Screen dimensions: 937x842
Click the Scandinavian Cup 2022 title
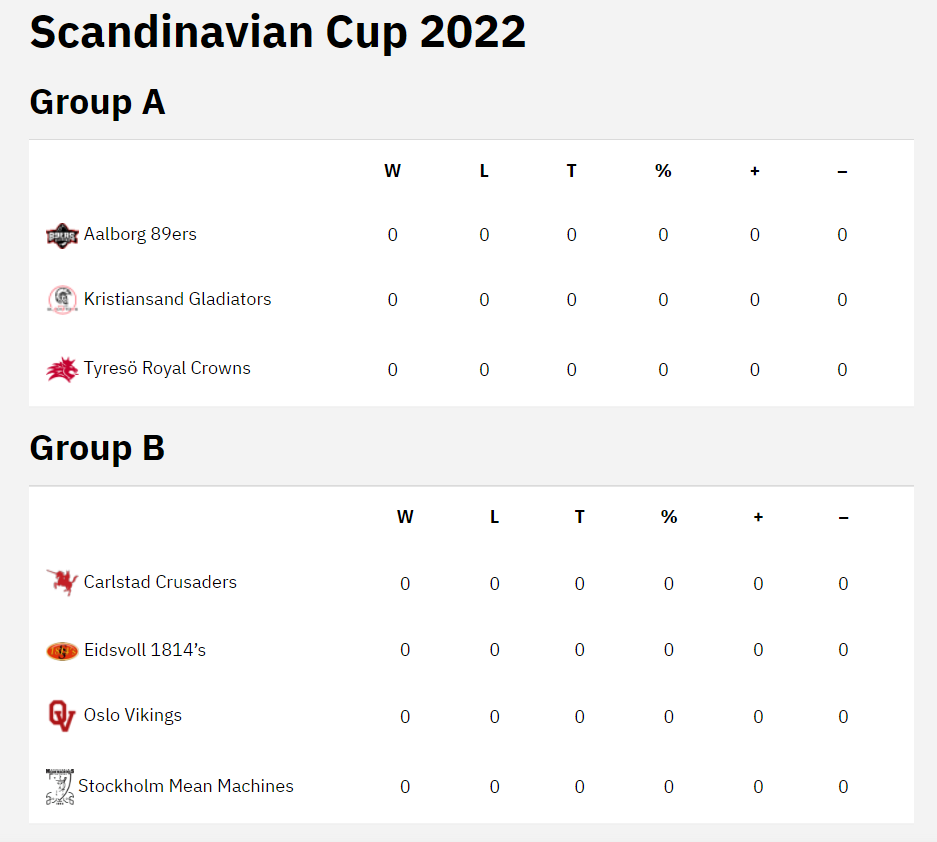pyautogui.click(x=278, y=32)
